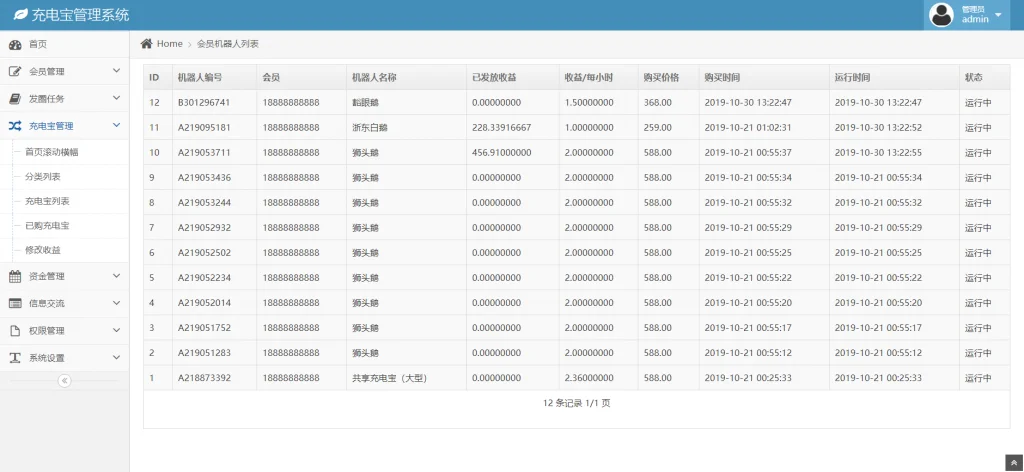The image size is (1024, 472).
Task: Click 会员管理 sidebar label
Action: (x=47, y=71)
